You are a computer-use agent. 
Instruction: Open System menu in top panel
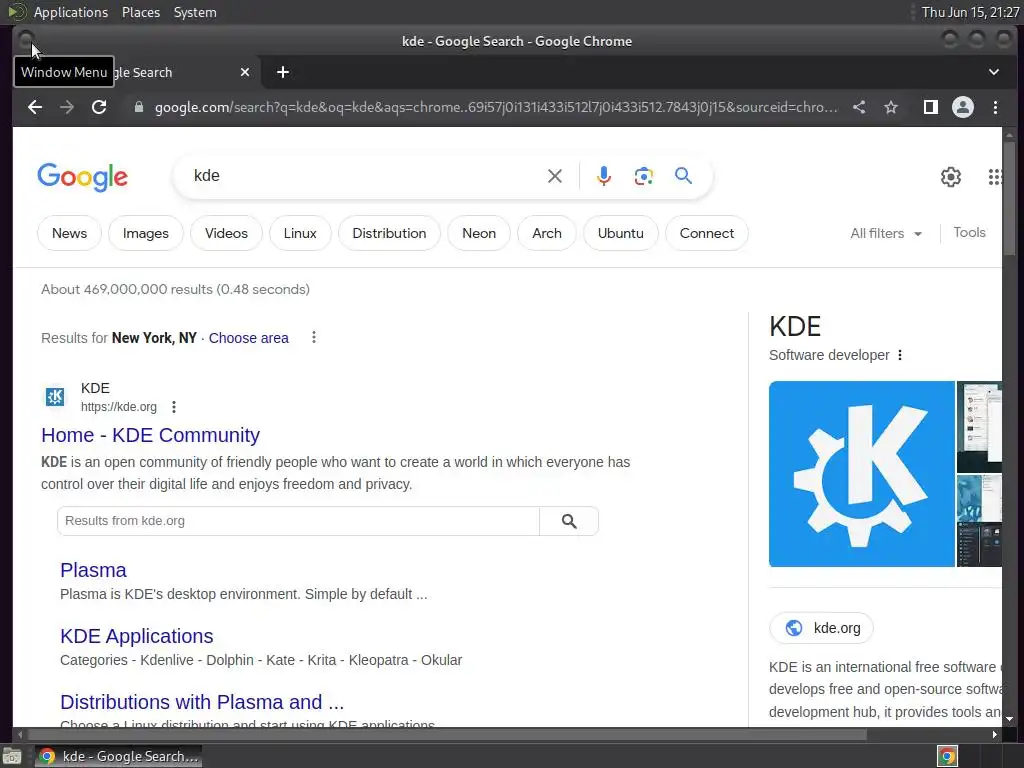195,12
